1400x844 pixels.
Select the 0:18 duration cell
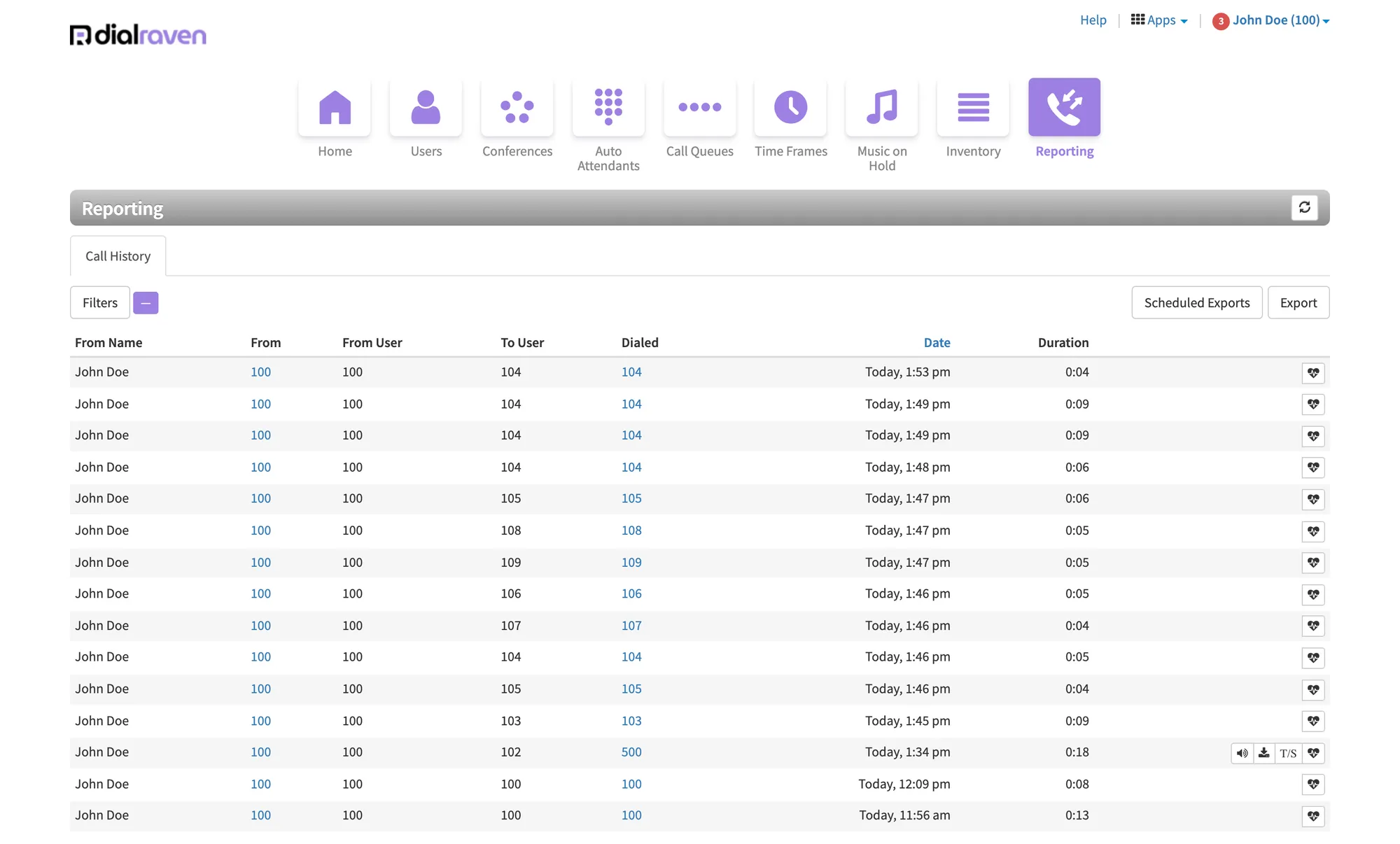click(x=1077, y=752)
